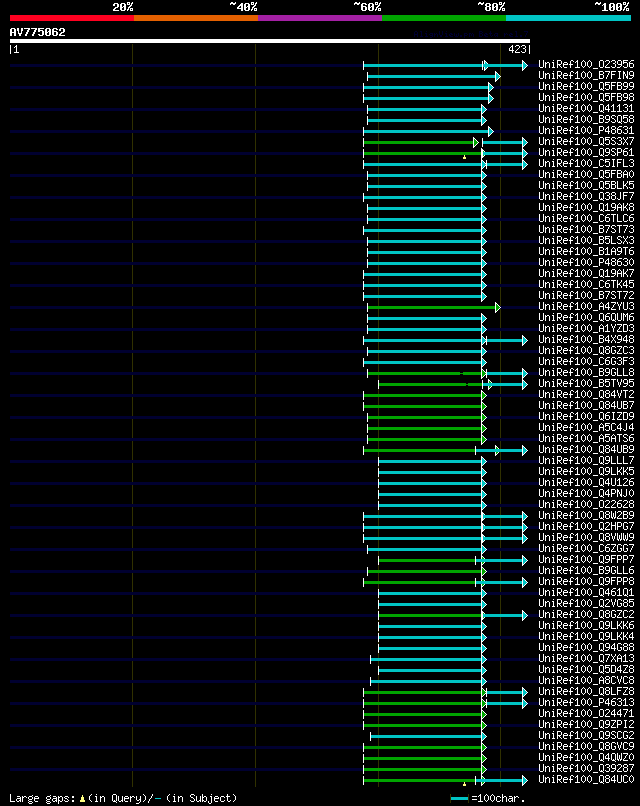
Task: Select label UniRef100_A8CVC8
Action: click(x=587, y=681)
